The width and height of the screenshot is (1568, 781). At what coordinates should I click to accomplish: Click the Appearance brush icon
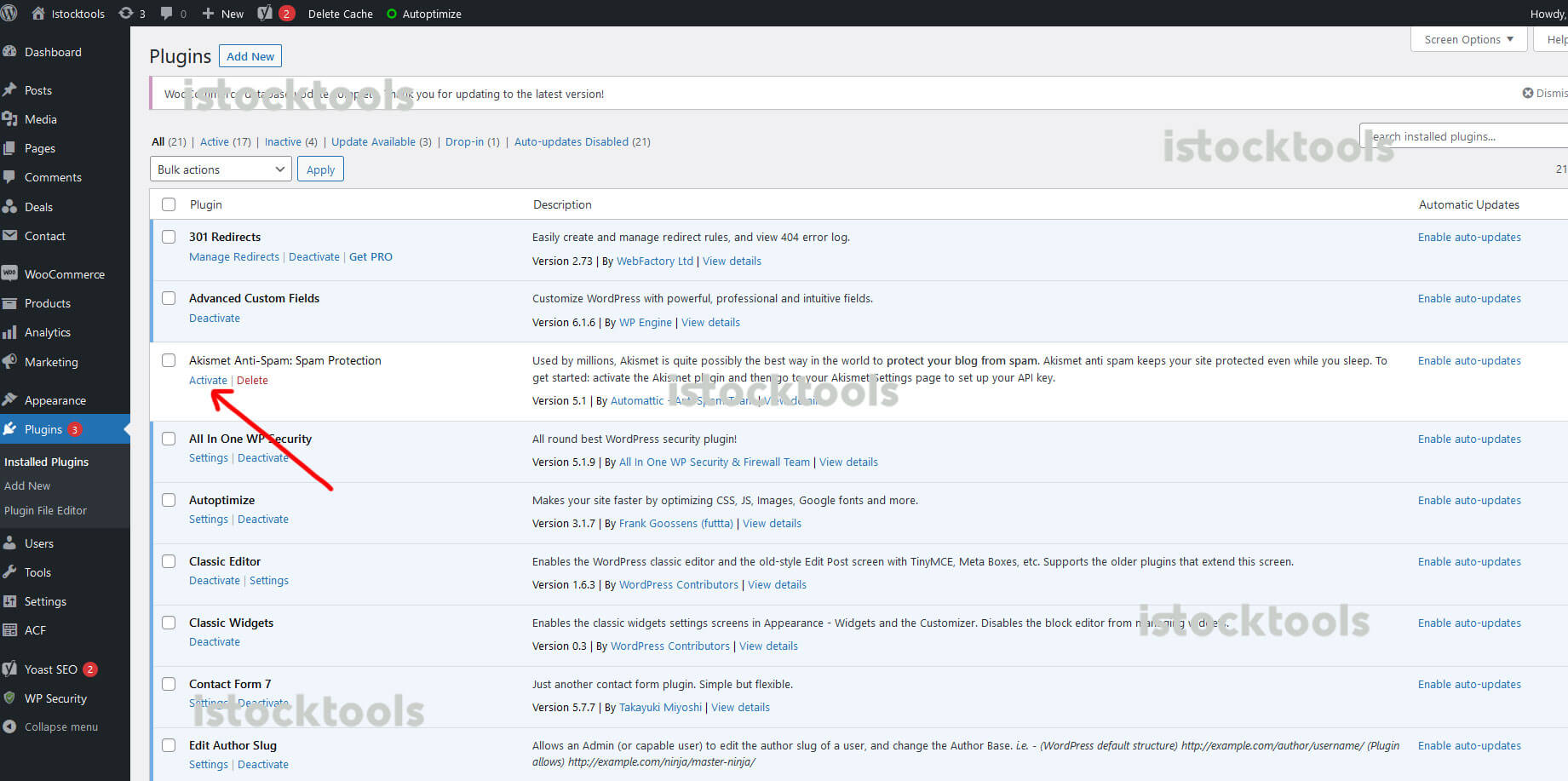pyautogui.click(x=9, y=400)
